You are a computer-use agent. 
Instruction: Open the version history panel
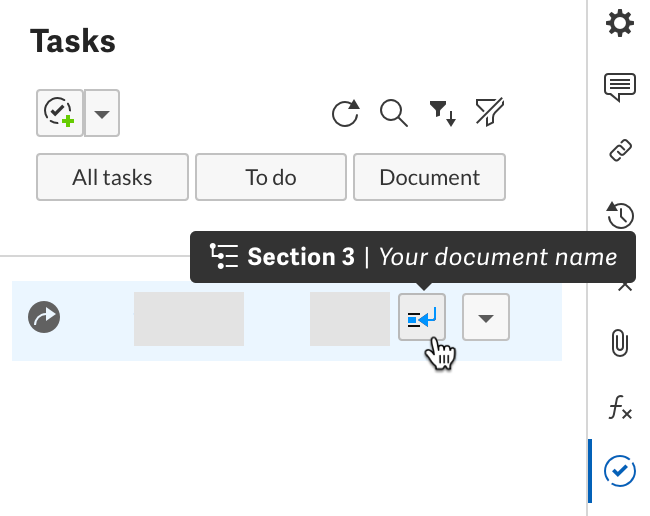click(x=620, y=214)
